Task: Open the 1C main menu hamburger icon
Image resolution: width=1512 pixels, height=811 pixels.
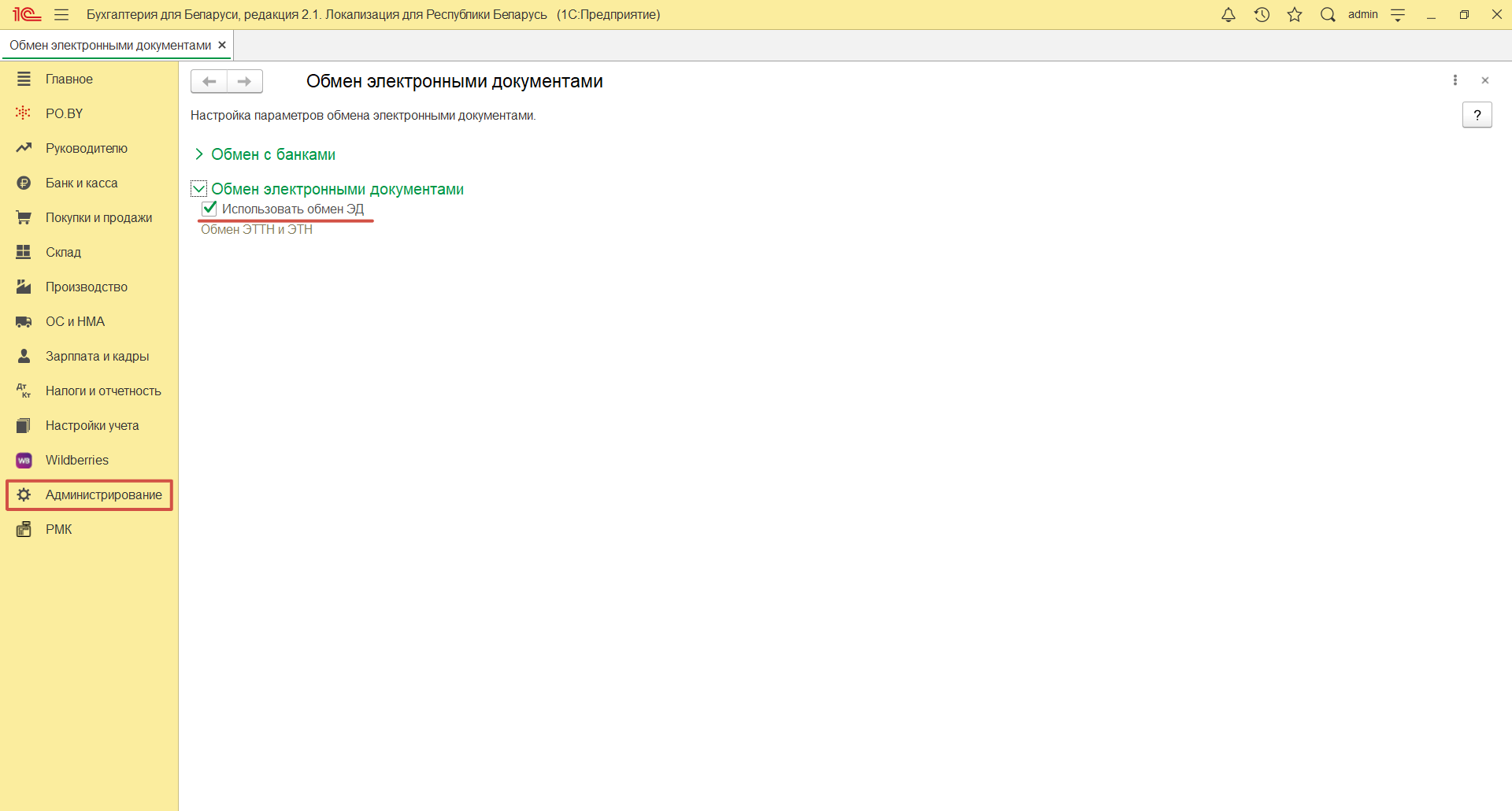Action: pyautogui.click(x=61, y=14)
